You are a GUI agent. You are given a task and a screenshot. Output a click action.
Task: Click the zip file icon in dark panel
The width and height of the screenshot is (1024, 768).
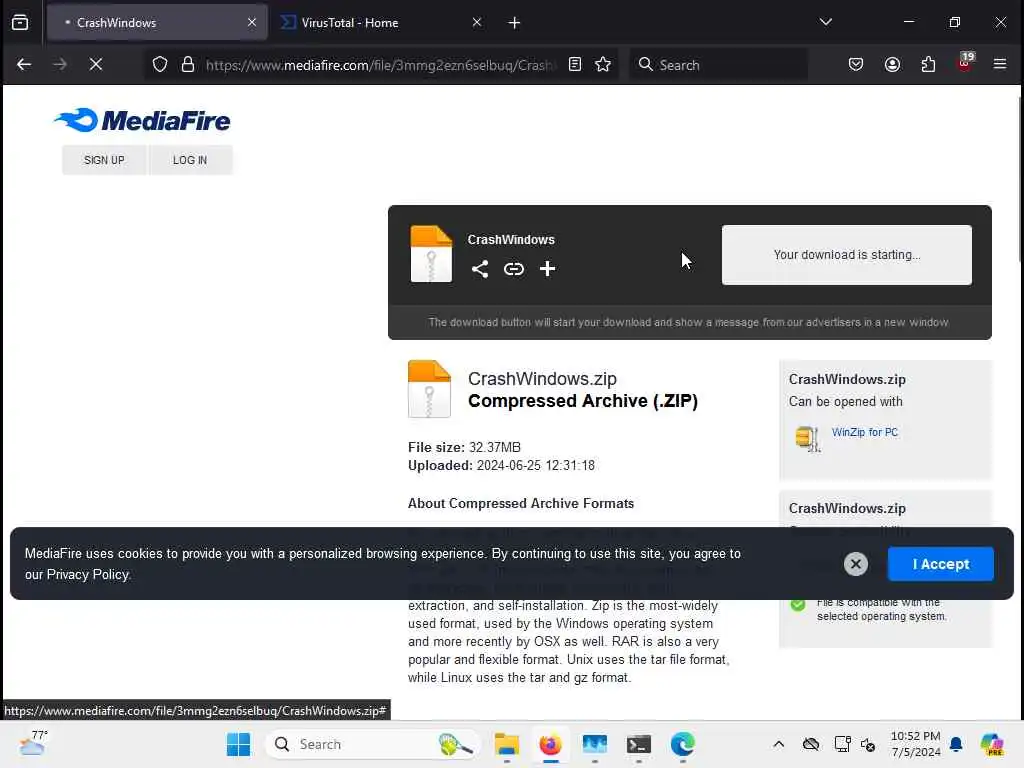(x=431, y=253)
